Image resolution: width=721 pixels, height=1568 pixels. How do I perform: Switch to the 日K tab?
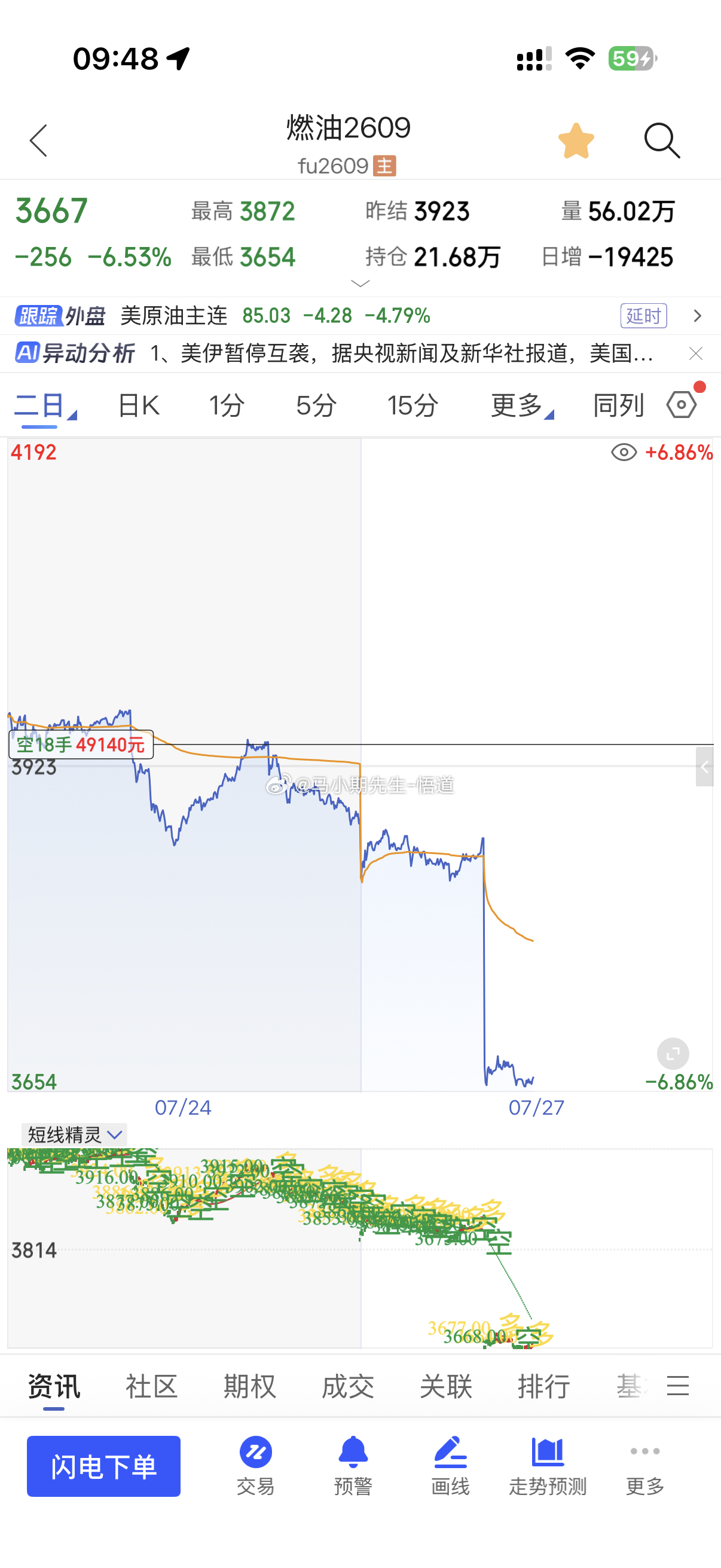[139, 405]
